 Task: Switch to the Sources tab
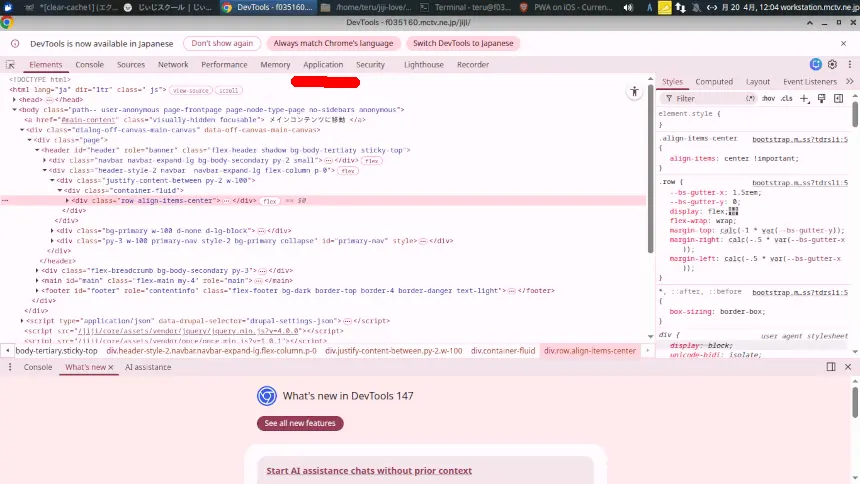click(x=131, y=65)
